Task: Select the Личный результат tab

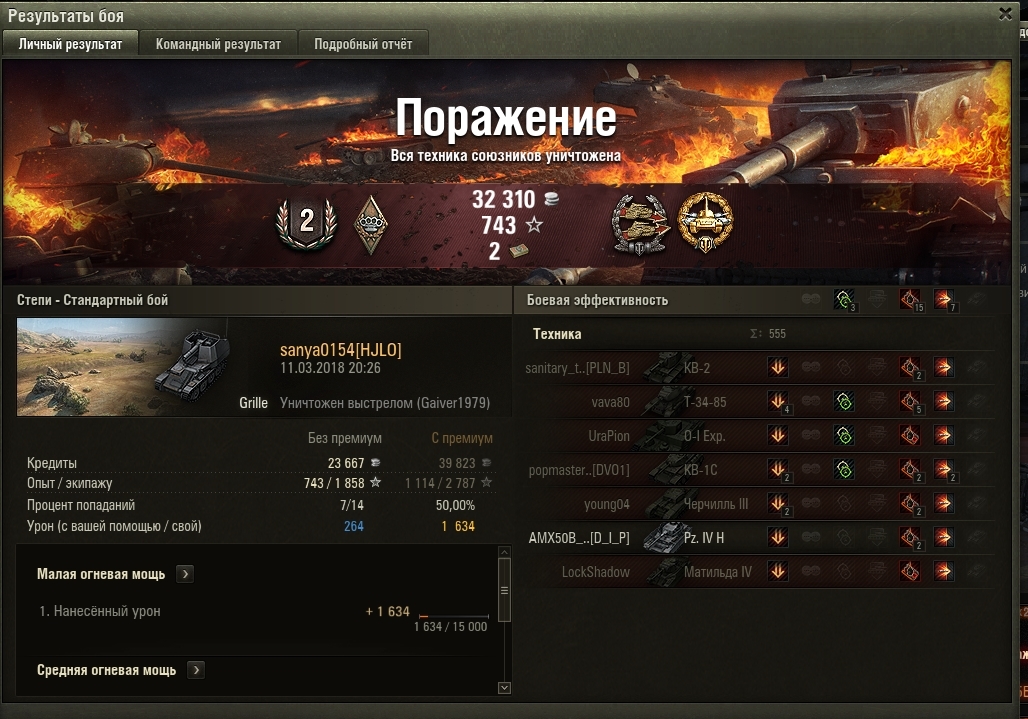Action: point(70,44)
